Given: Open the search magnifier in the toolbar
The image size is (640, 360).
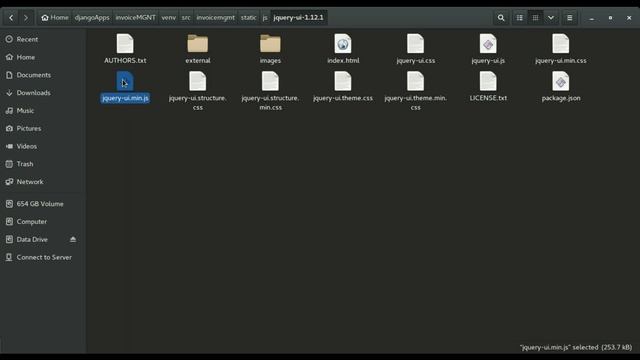Looking at the screenshot, I should (x=501, y=18).
